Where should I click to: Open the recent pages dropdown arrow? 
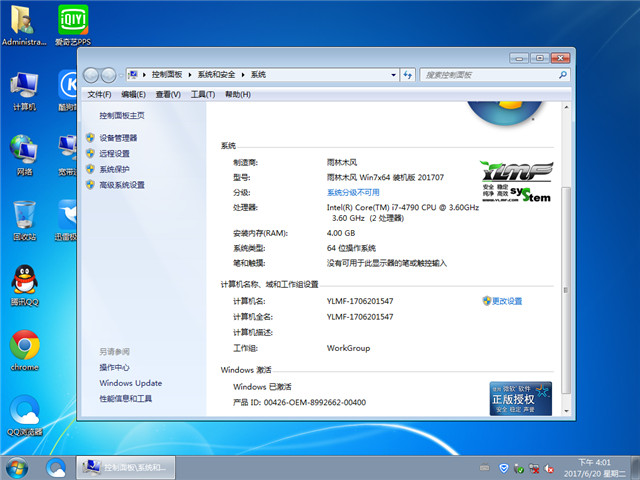point(121,76)
